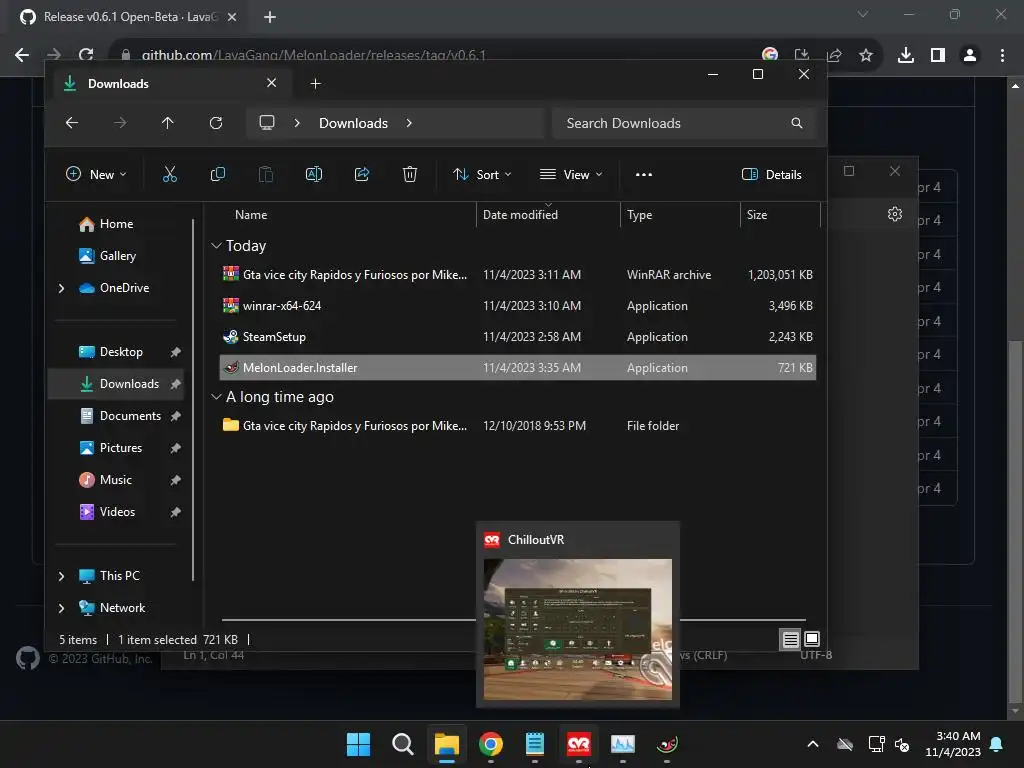Open Chrome from the taskbar

[490, 744]
